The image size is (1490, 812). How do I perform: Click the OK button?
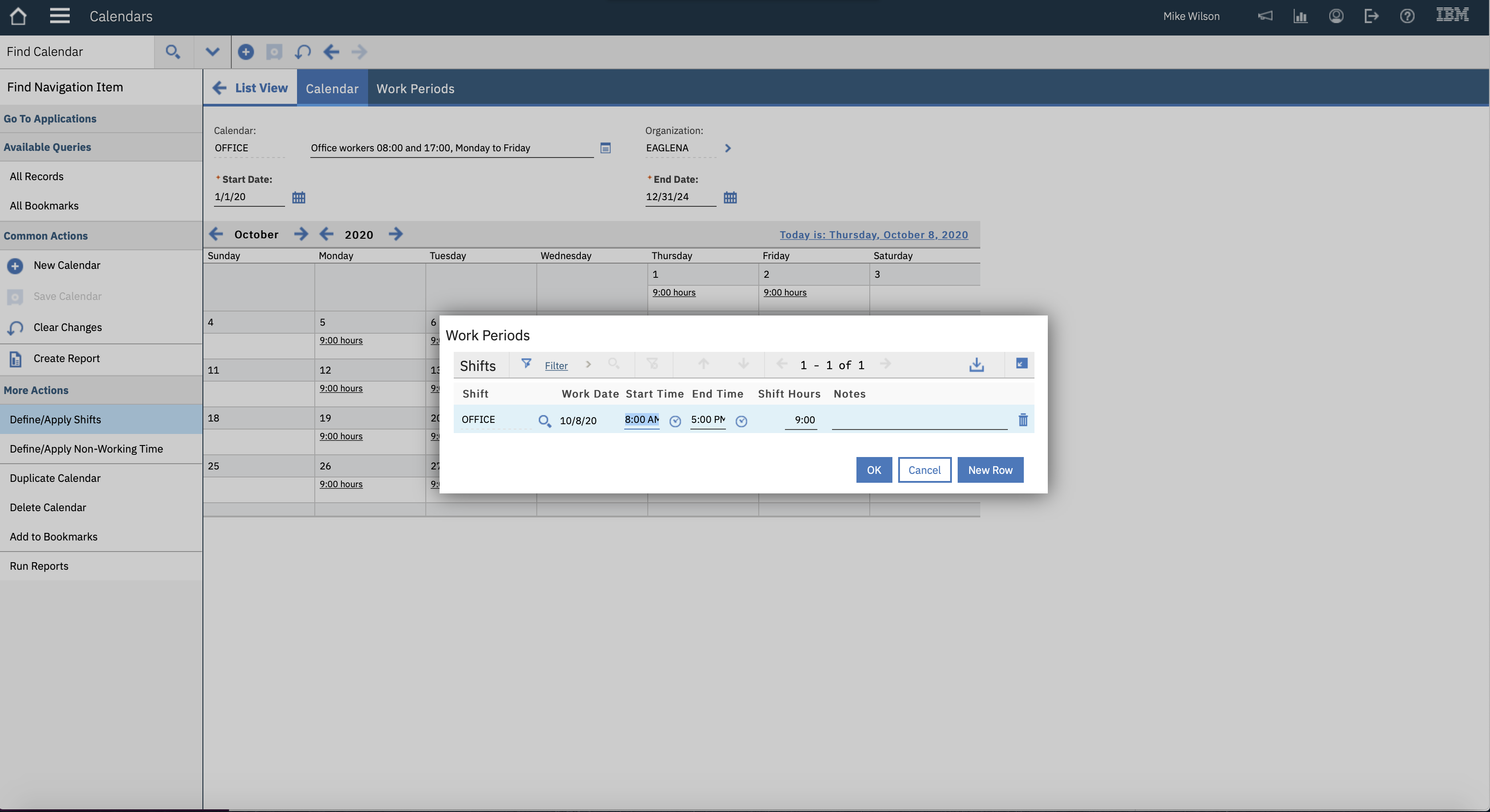click(873, 470)
